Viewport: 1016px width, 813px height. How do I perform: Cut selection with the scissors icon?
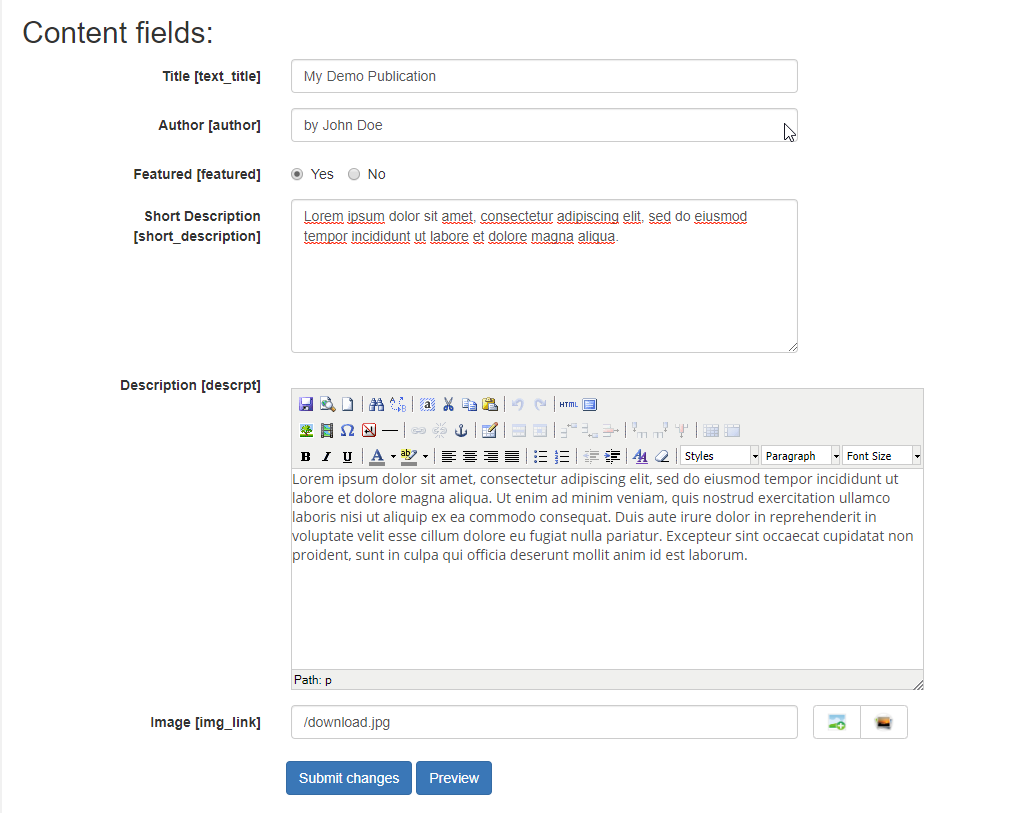coord(448,404)
